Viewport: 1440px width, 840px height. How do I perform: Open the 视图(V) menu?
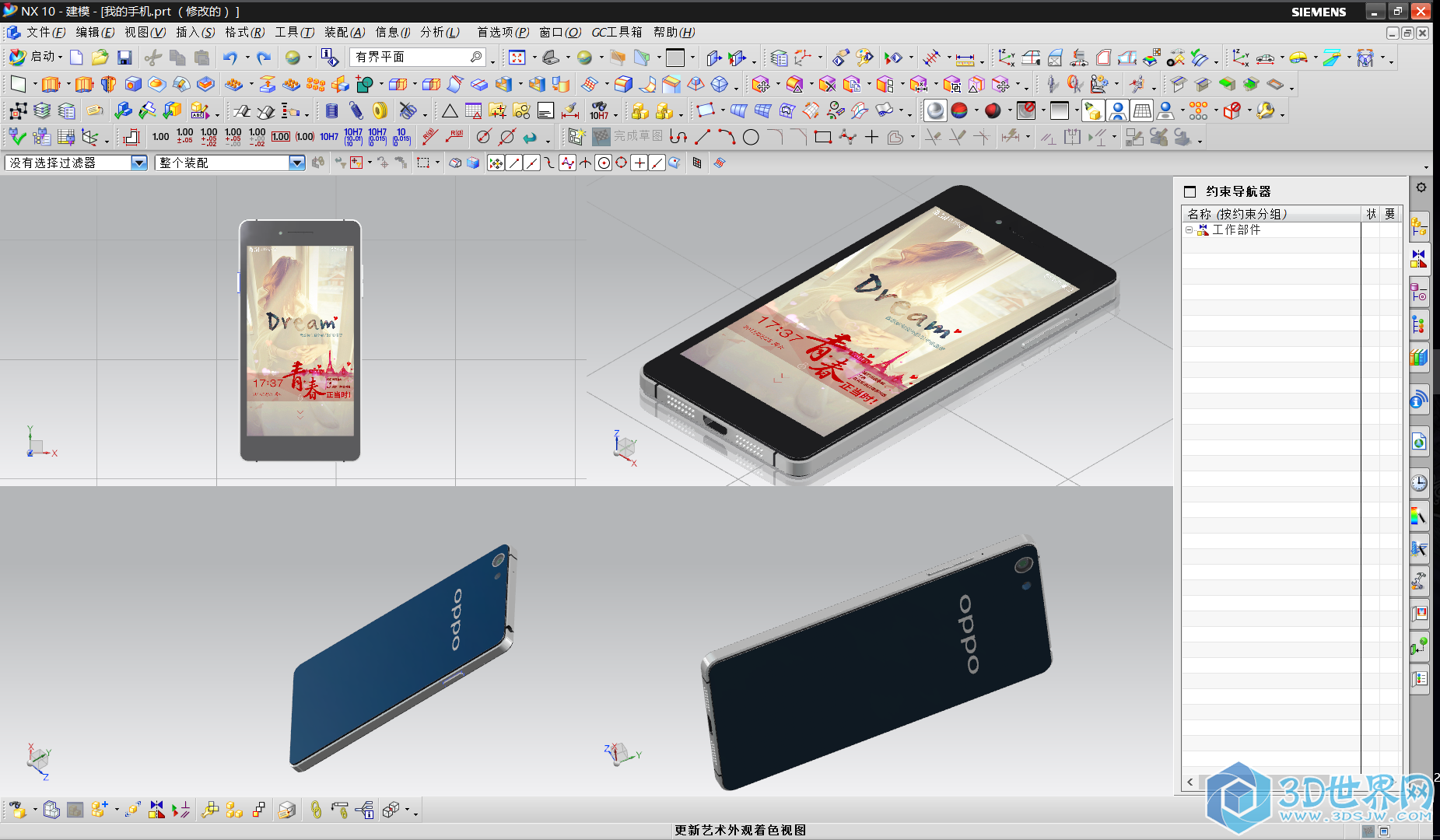[x=145, y=32]
